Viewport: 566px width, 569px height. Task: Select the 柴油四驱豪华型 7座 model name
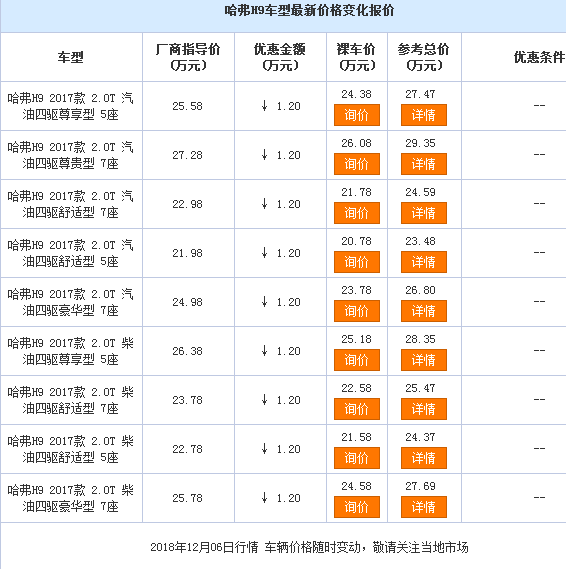tap(71, 498)
